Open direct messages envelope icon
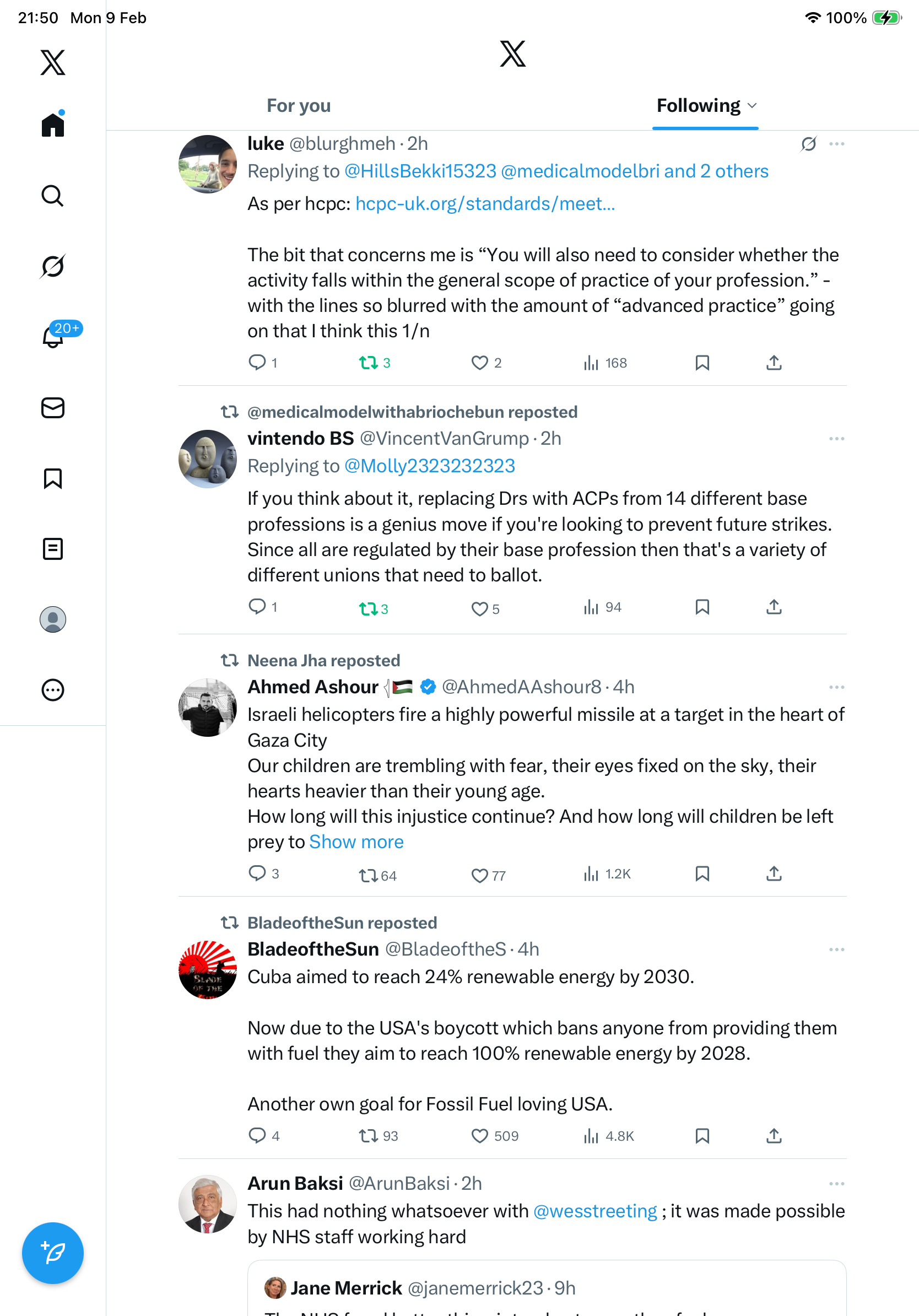Viewport: 919px width, 1316px height. pyautogui.click(x=53, y=407)
